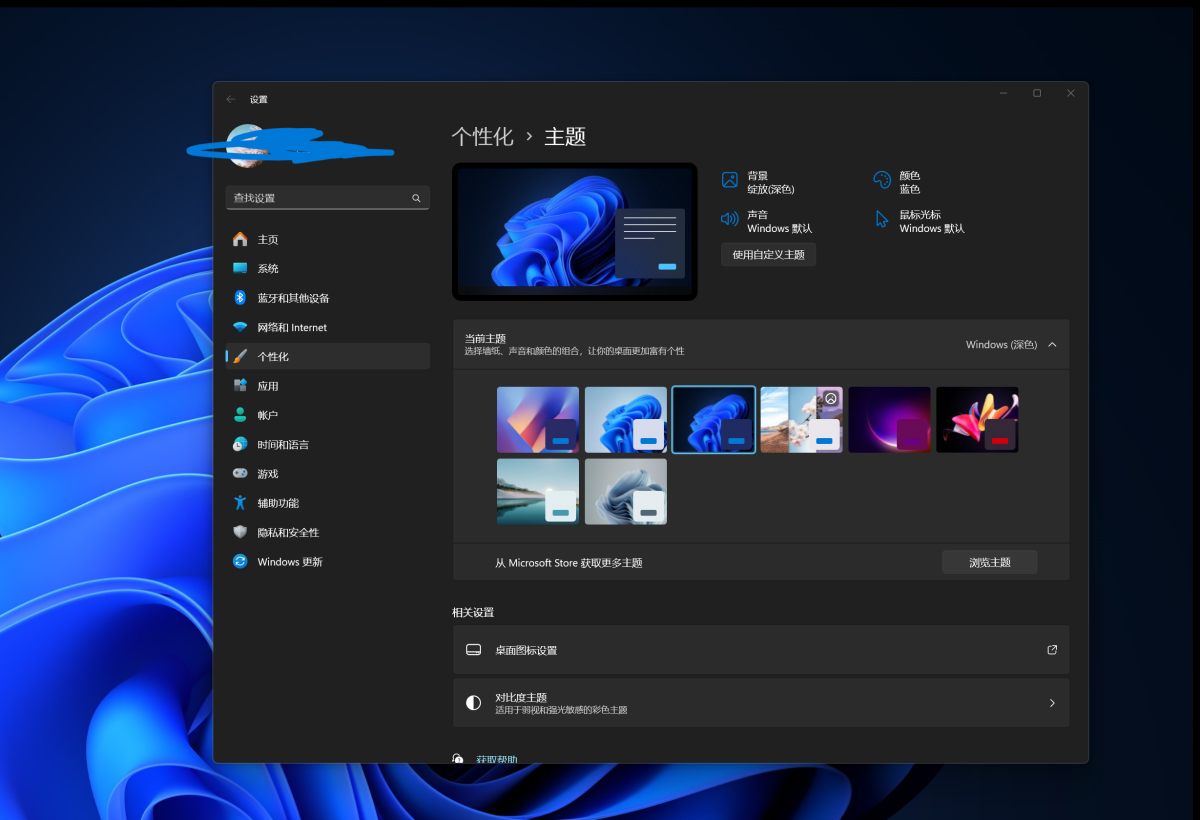The image size is (1200, 820).
Task: Apply the gray-blue swirl theme thumbnail
Action: (626, 492)
